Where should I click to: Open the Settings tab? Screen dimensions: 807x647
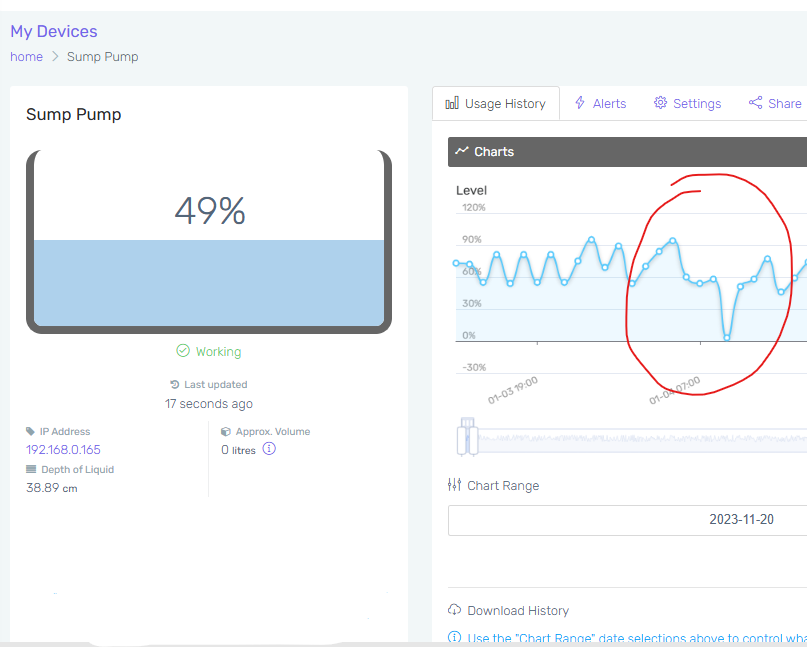click(x=687, y=103)
